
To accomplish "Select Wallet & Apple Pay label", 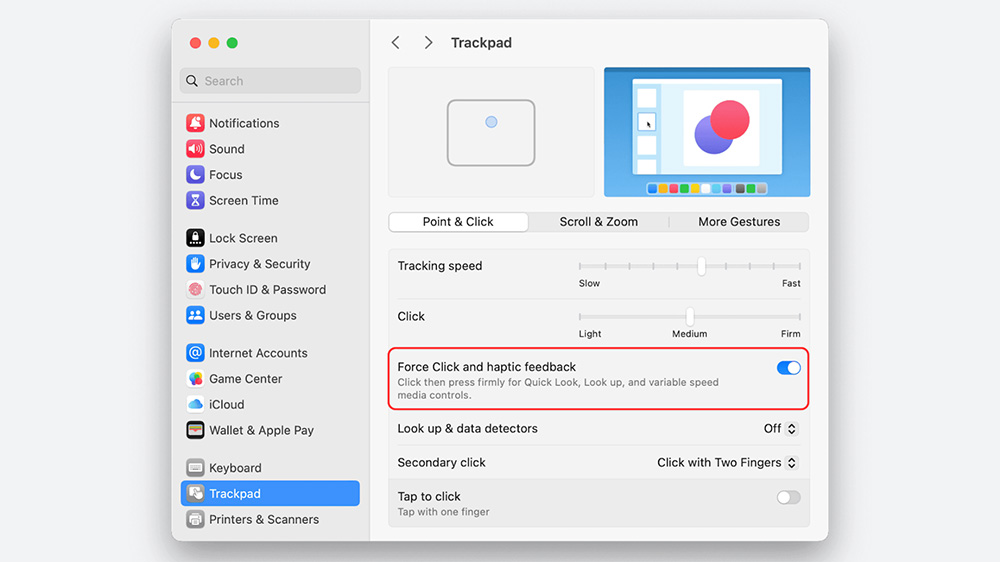I will pos(261,431).
